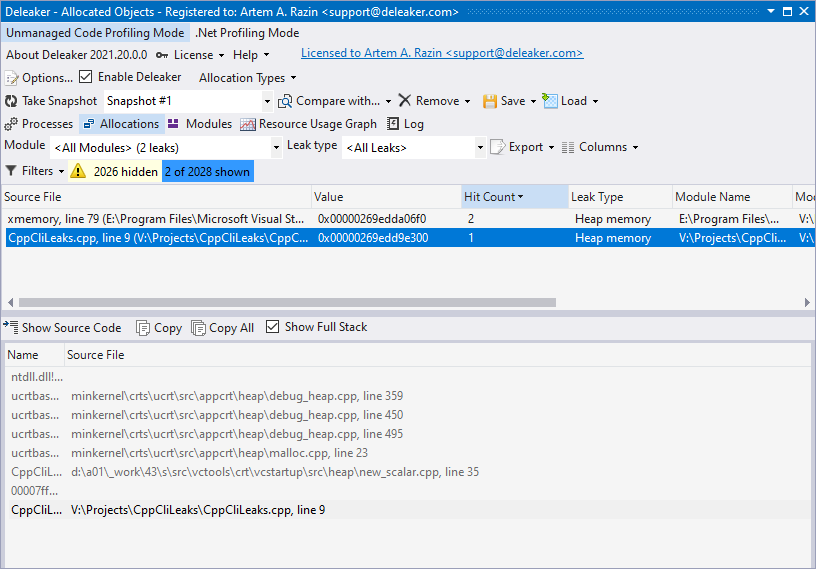The width and height of the screenshot is (816, 569).
Task: Click the License key icon
Action: 162,55
